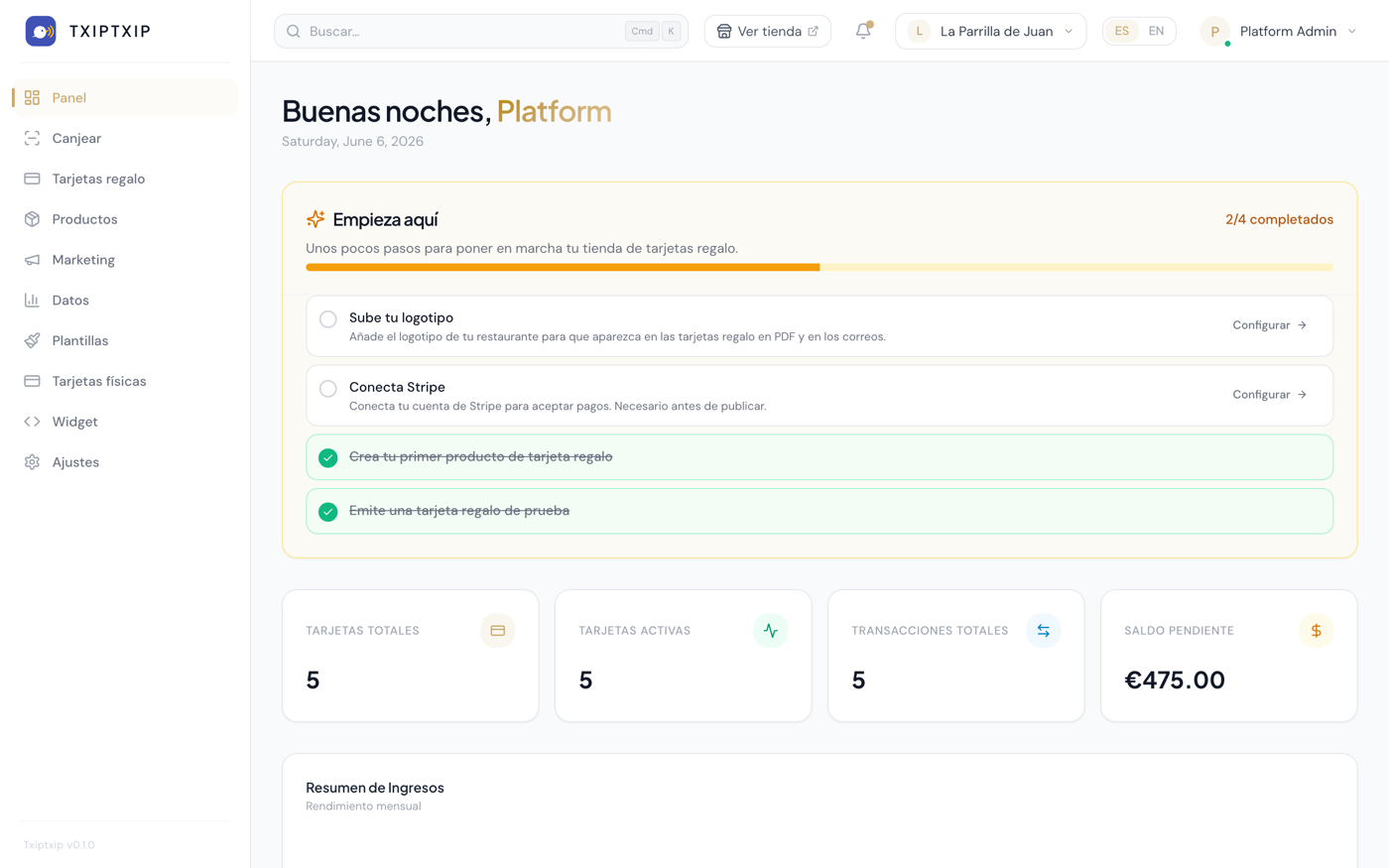Check the Sube tu logotipo circle
This screenshot has width=1389, height=868.
click(x=328, y=319)
